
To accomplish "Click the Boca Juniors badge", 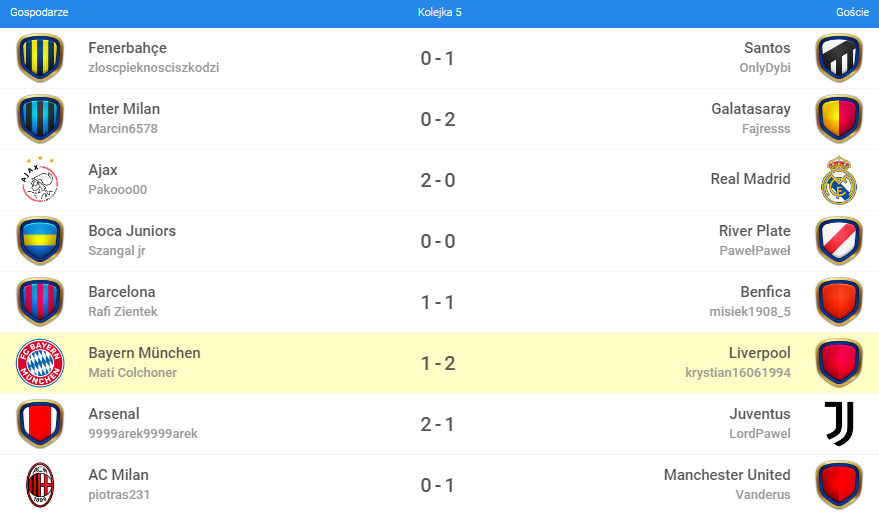I will (40, 241).
